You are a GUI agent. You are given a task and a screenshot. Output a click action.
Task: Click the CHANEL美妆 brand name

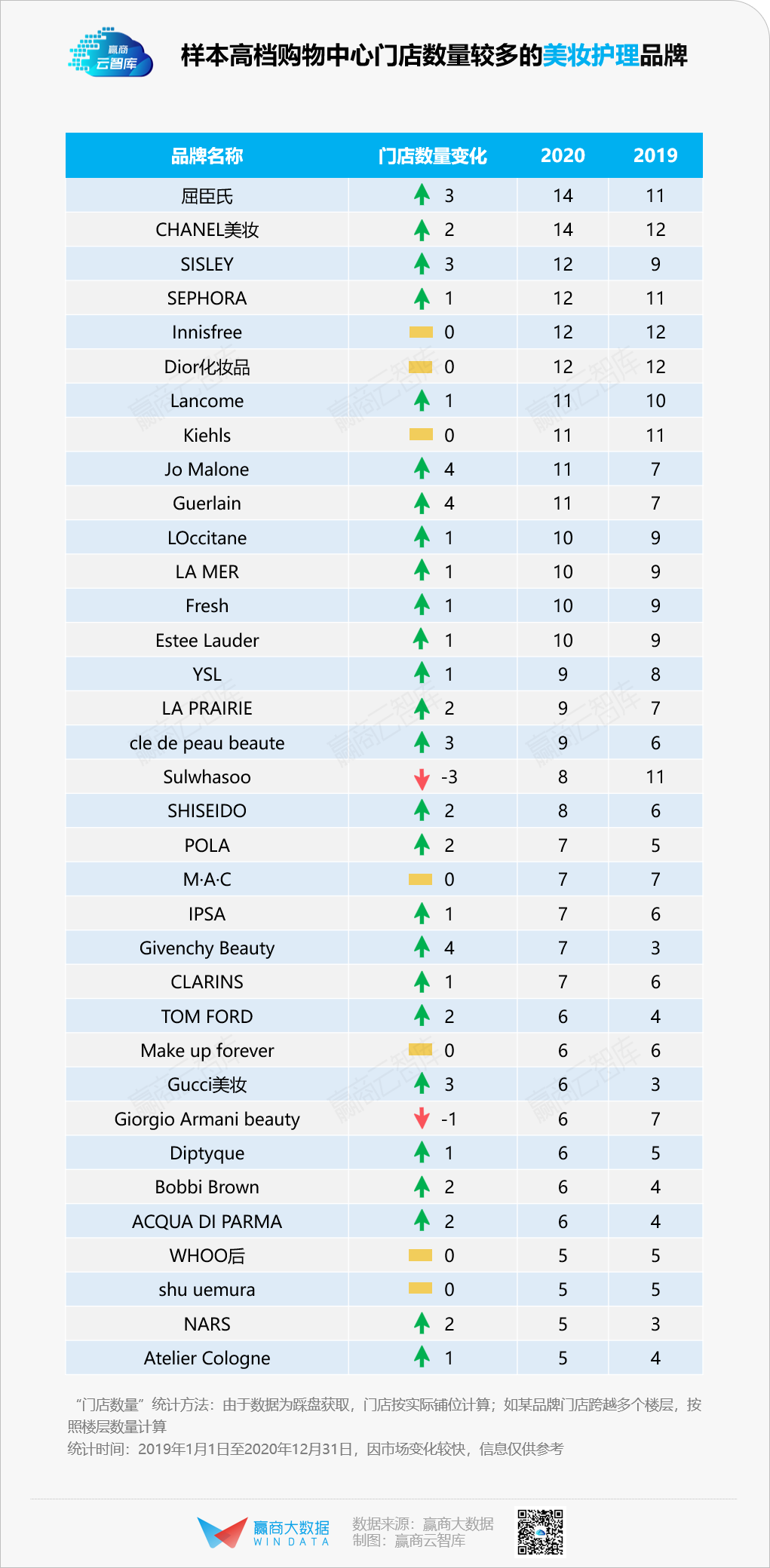207,230
